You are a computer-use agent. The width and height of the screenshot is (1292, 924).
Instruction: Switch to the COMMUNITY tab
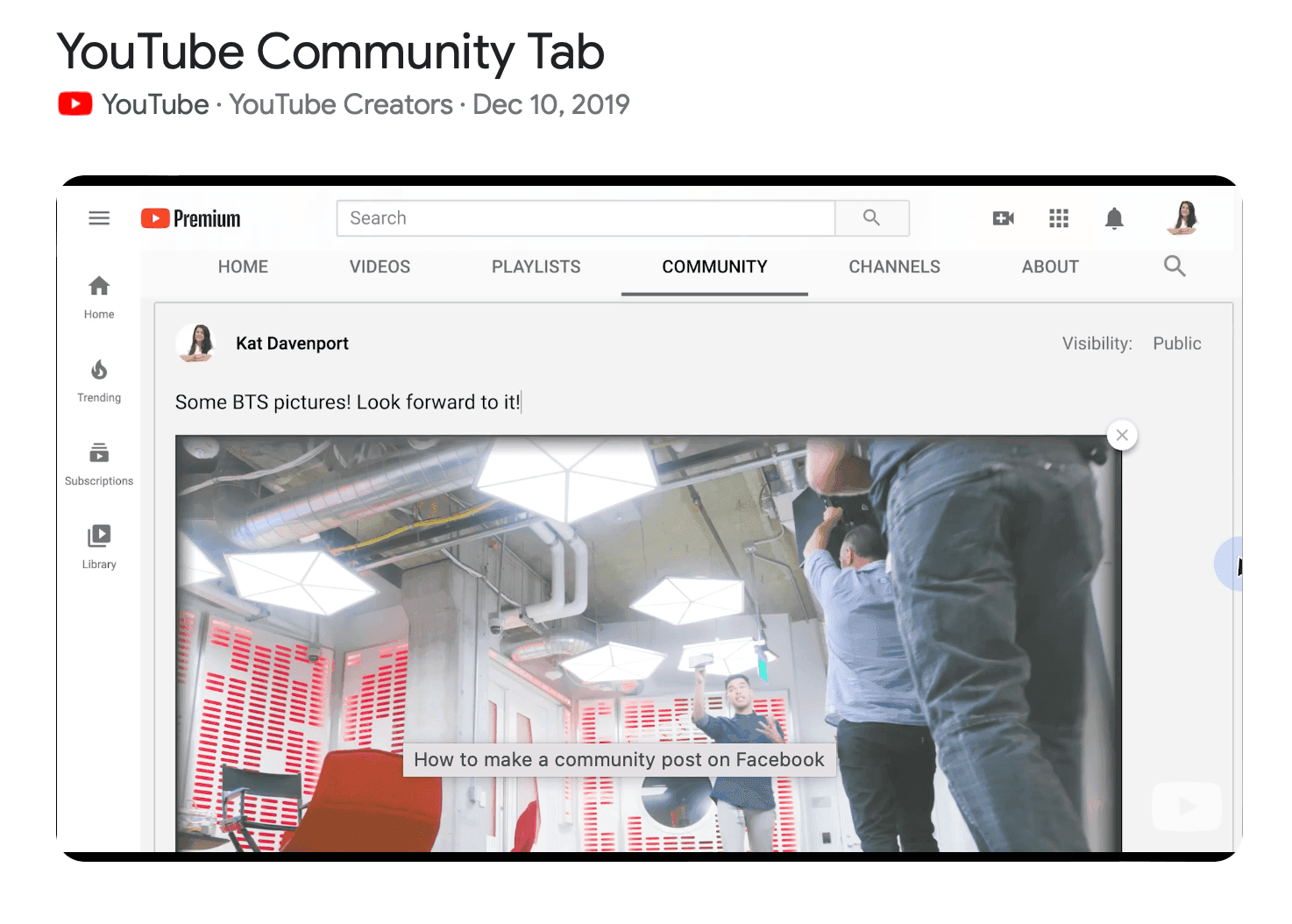click(714, 267)
